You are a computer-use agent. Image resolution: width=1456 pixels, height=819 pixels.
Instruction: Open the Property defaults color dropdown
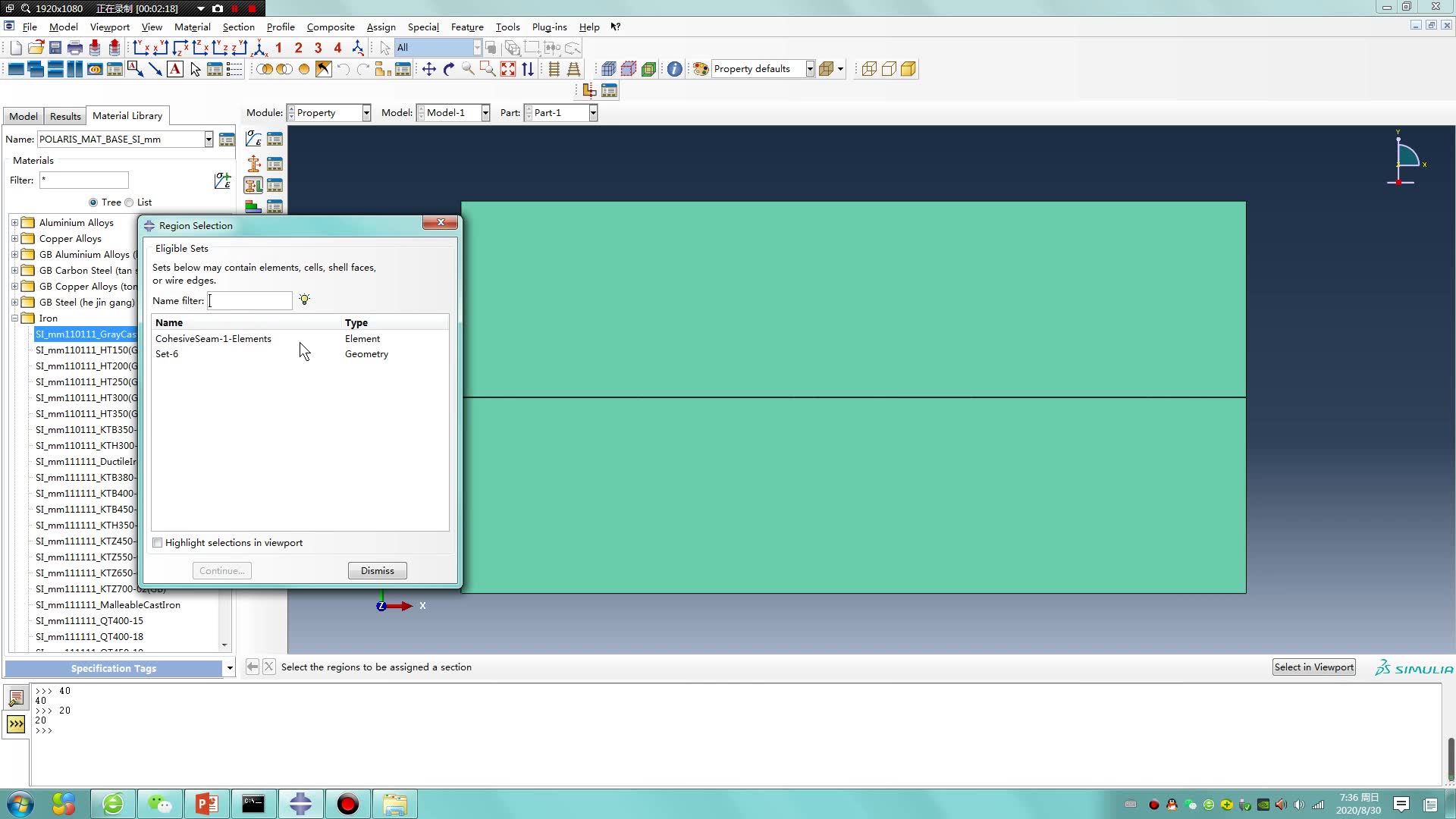809,69
